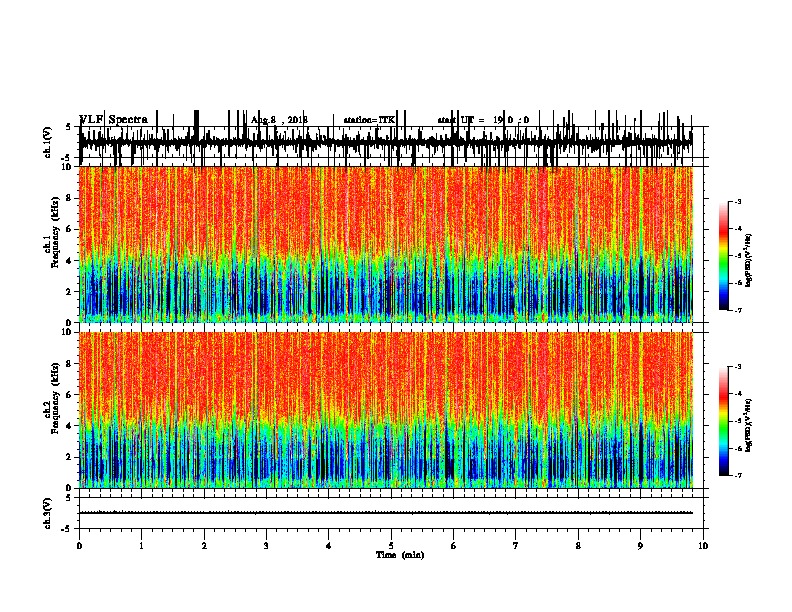Click the ch.2 color bar log(PSD) label
Viewport: 792px width, 612px height.
tap(749, 425)
